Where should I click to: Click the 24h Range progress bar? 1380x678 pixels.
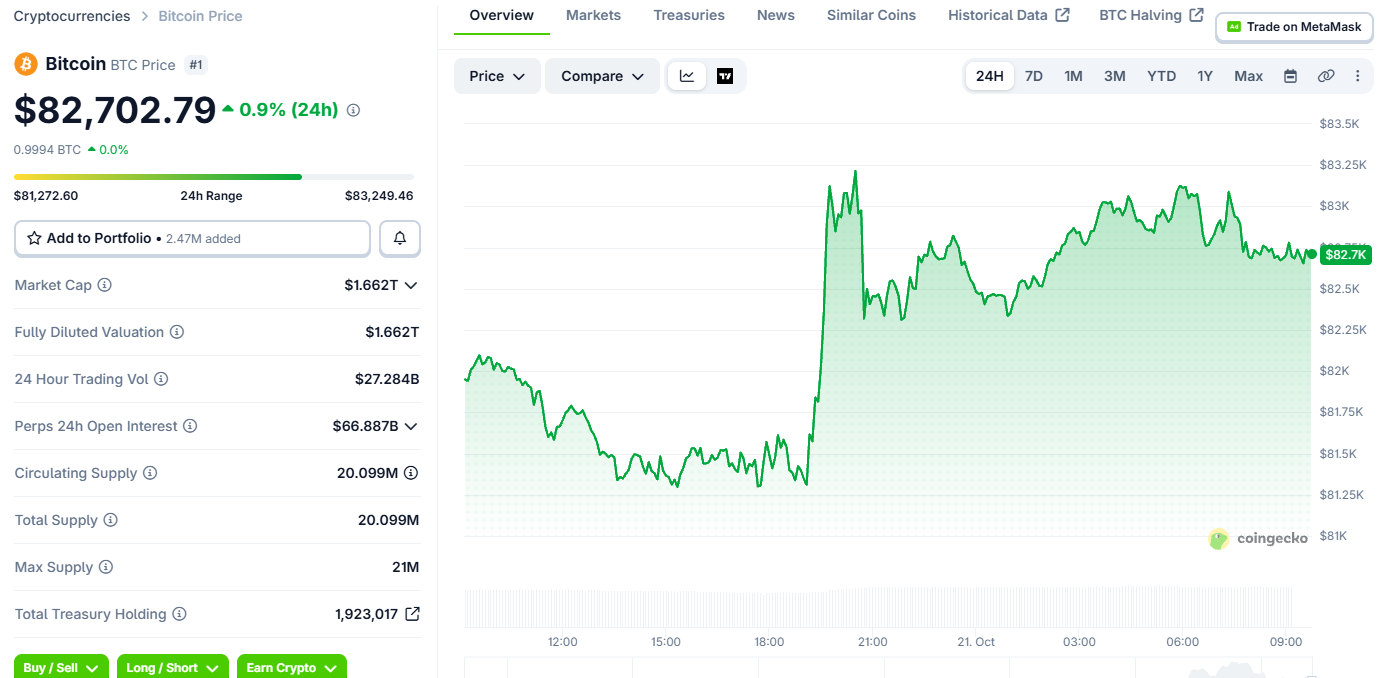pos(213,177)
